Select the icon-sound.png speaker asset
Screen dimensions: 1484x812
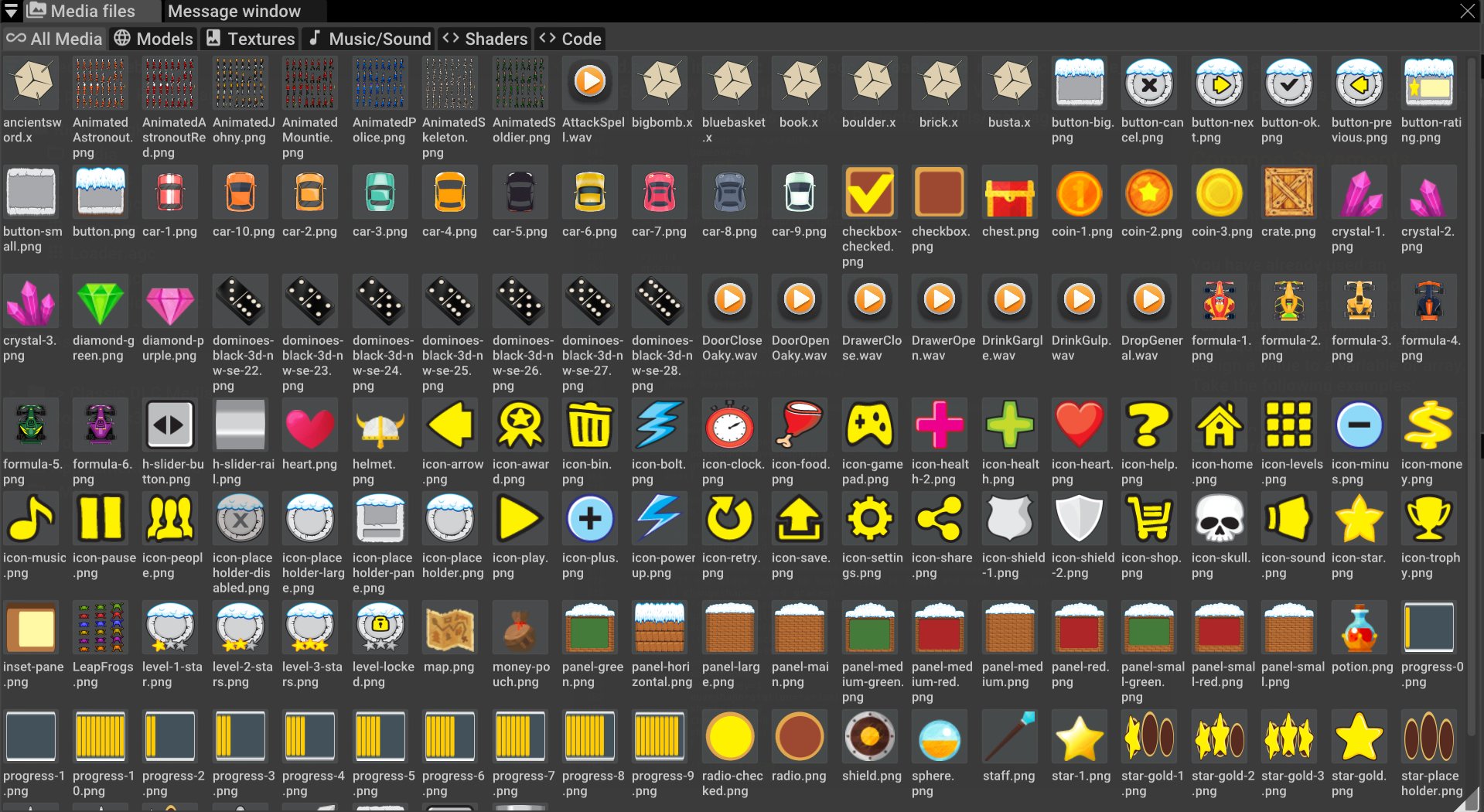1289,518
